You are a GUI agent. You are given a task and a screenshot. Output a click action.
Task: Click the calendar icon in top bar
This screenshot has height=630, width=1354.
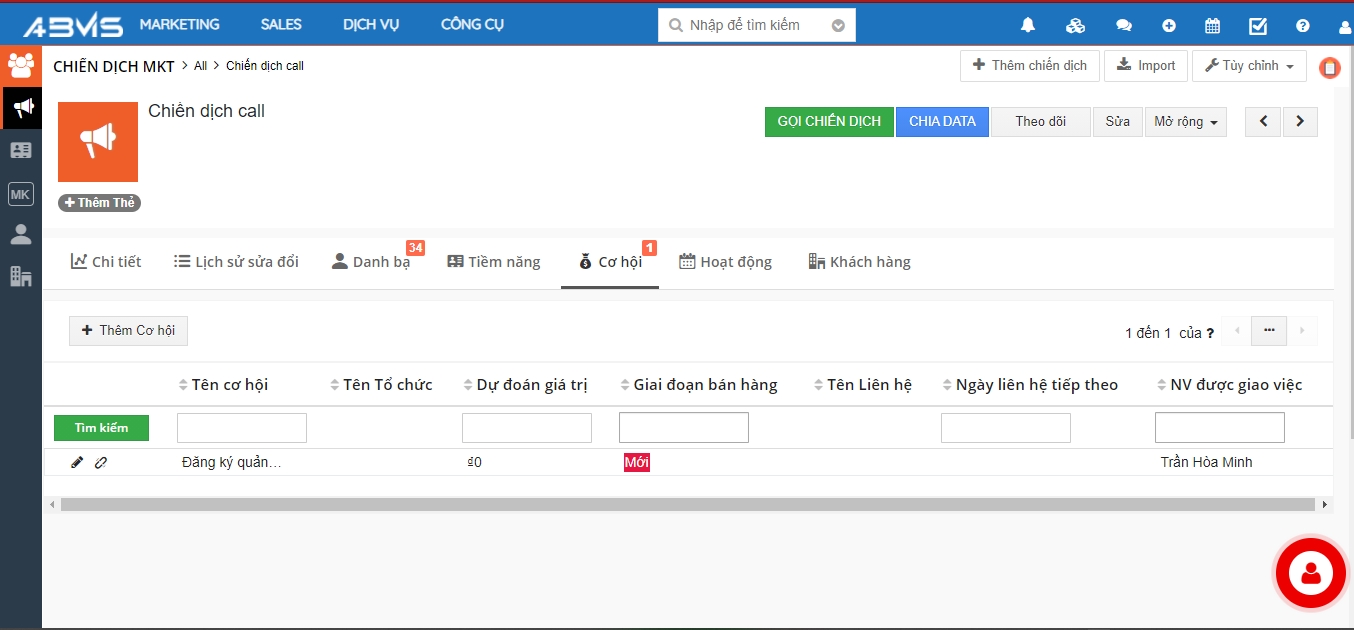tap(1212, 26)
